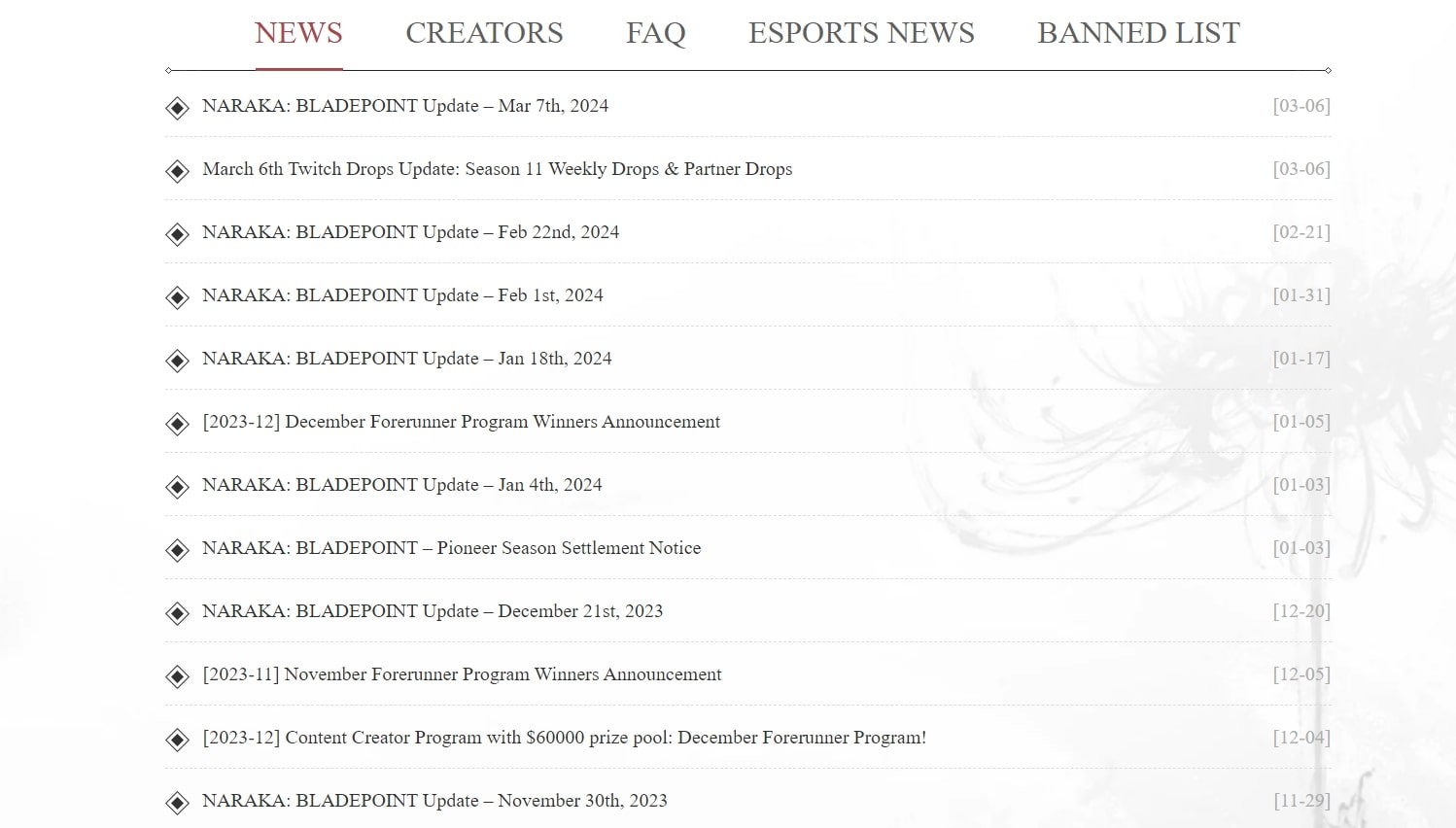Click diamond icon beside Jan 18th update

177,361
